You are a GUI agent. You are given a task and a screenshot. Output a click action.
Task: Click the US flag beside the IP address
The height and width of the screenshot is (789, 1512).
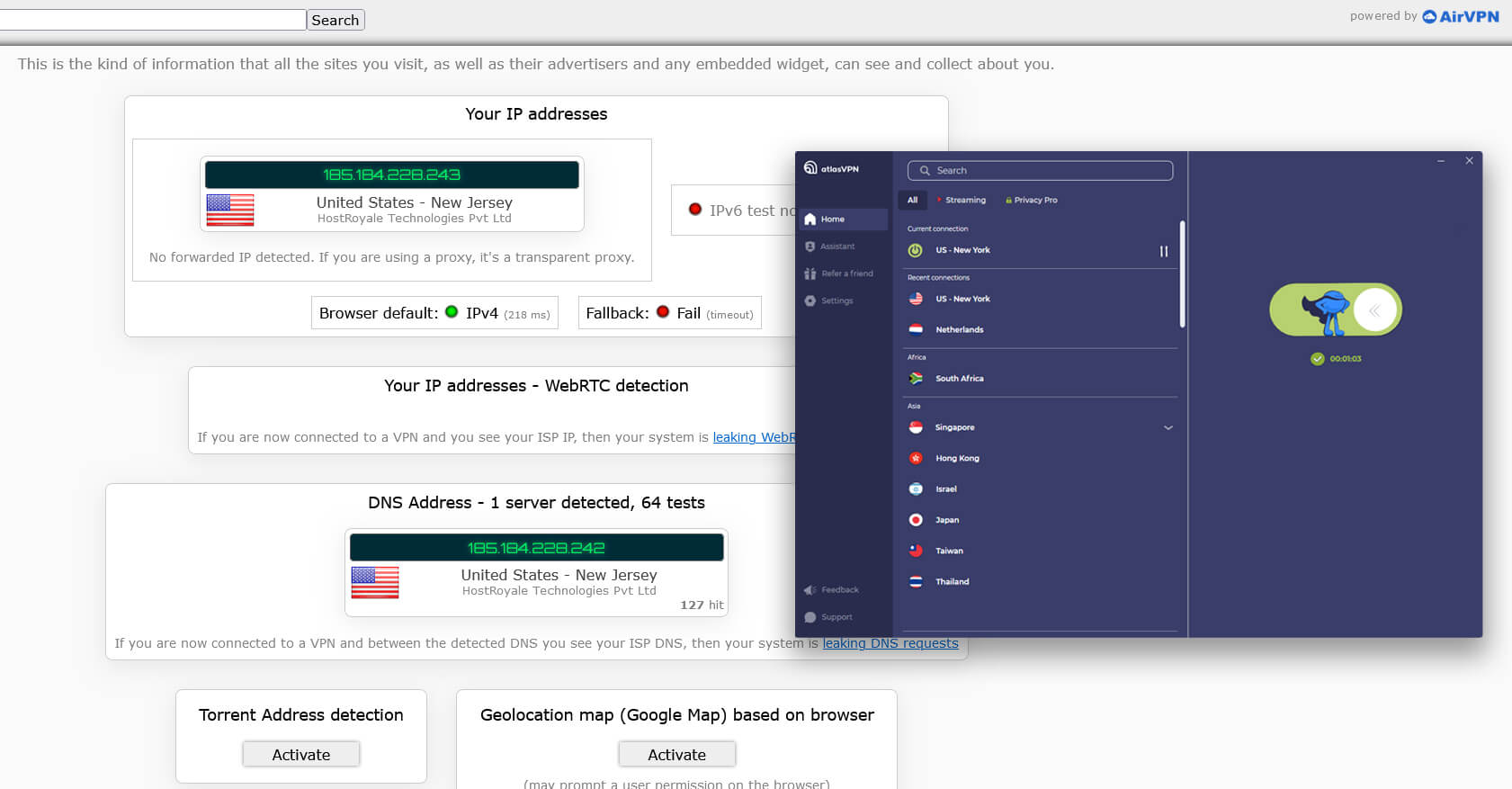230,211
